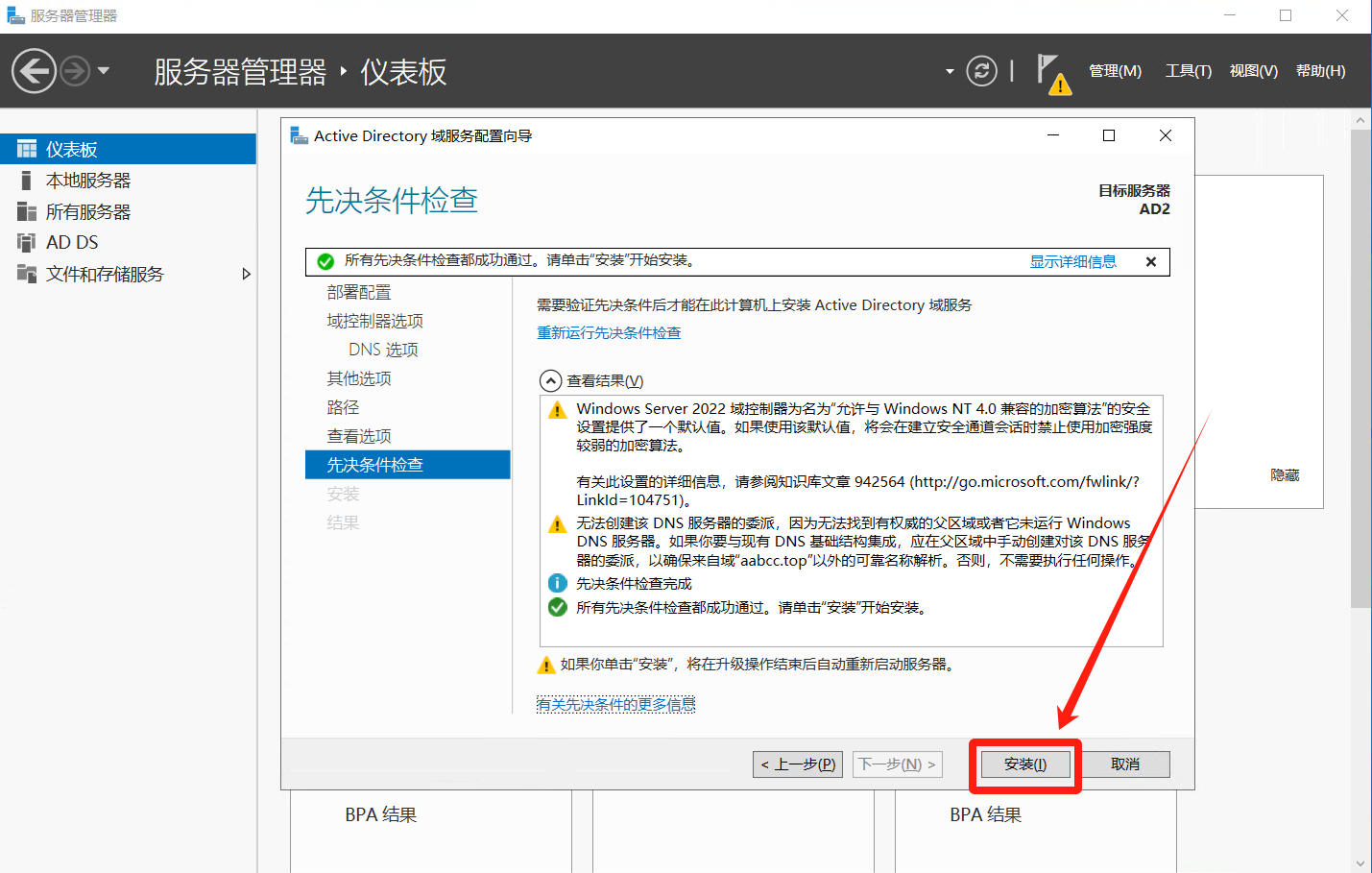Select 所有服务器 in the left sidebar

point(87,212)
